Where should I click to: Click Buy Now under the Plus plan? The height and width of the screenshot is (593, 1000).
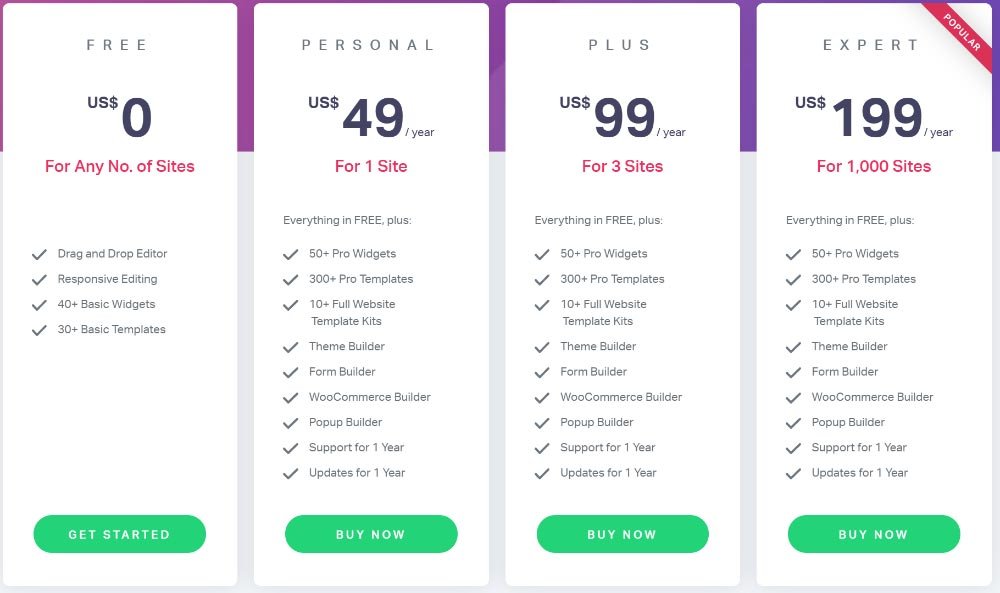[x=622, y=534]
